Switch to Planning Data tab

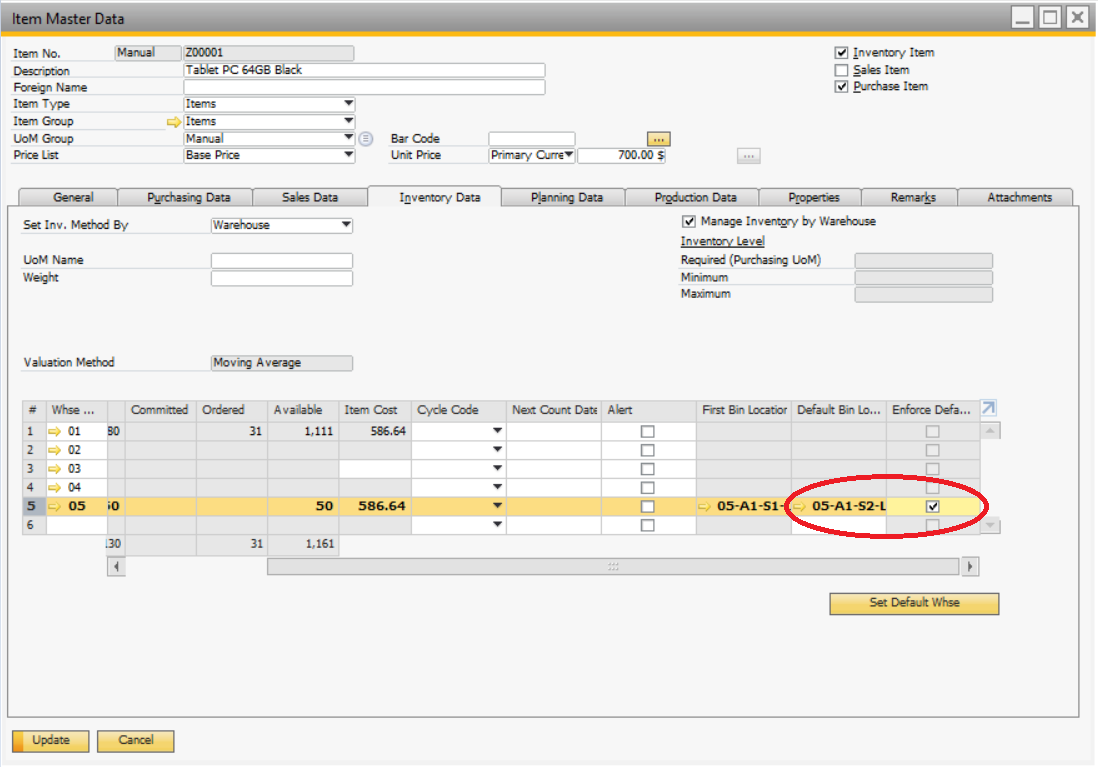click(x=567, y=198)
